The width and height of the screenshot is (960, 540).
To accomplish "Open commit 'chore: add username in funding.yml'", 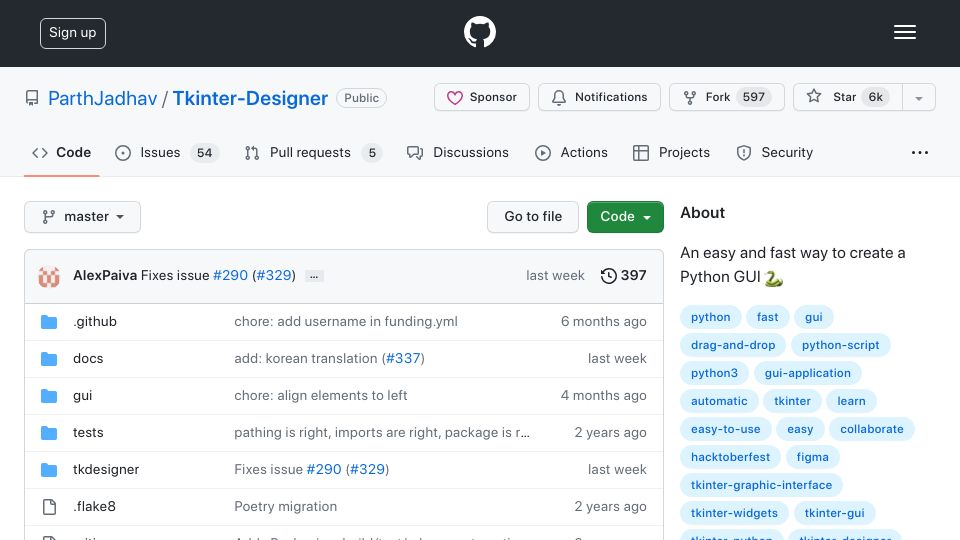I will (x=346, y=321).
